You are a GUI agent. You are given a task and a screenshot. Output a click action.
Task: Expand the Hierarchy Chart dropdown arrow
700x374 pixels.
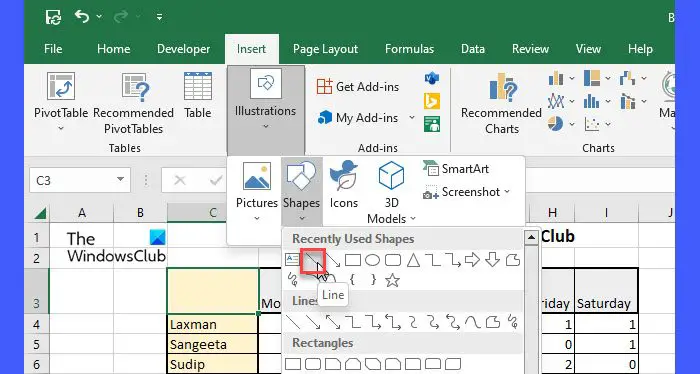[x=608, y=79]
